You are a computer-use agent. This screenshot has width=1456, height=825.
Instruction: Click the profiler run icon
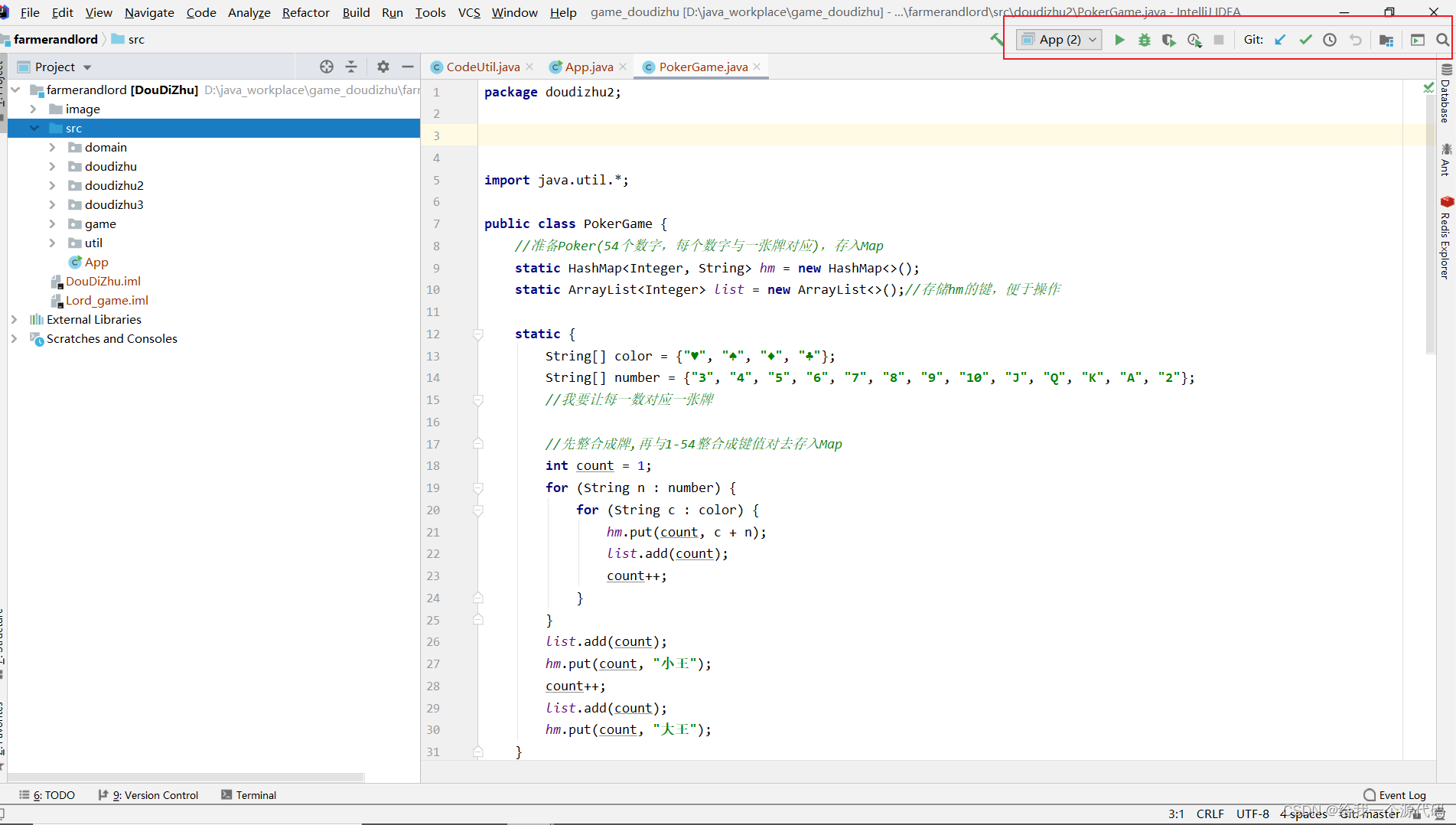click(1194, 40)
